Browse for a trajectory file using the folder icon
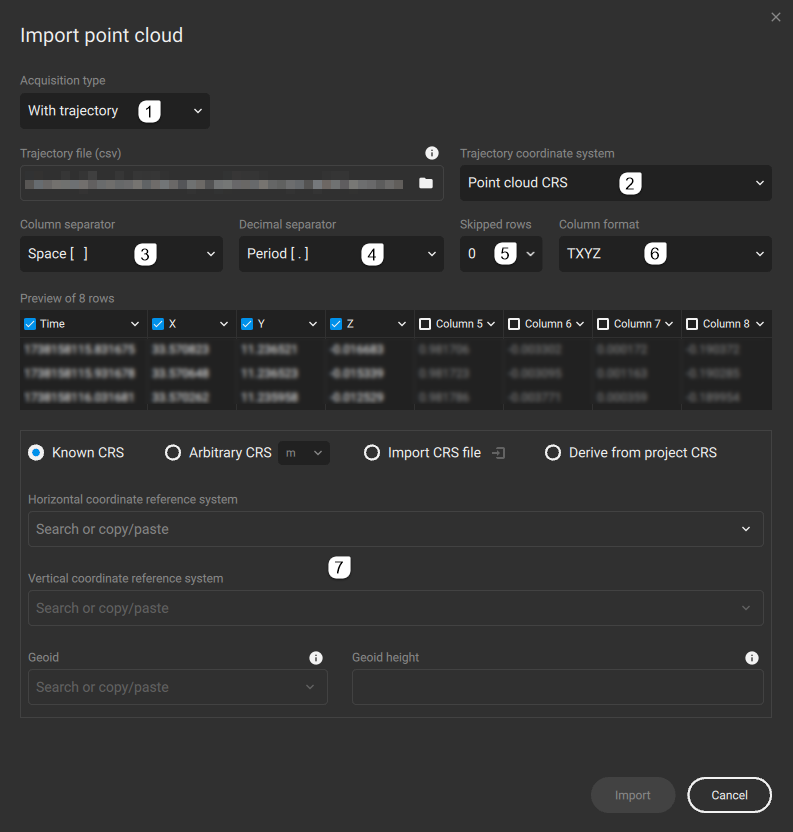Viewport: 793px width, 832px height. [x=425, y=183]
